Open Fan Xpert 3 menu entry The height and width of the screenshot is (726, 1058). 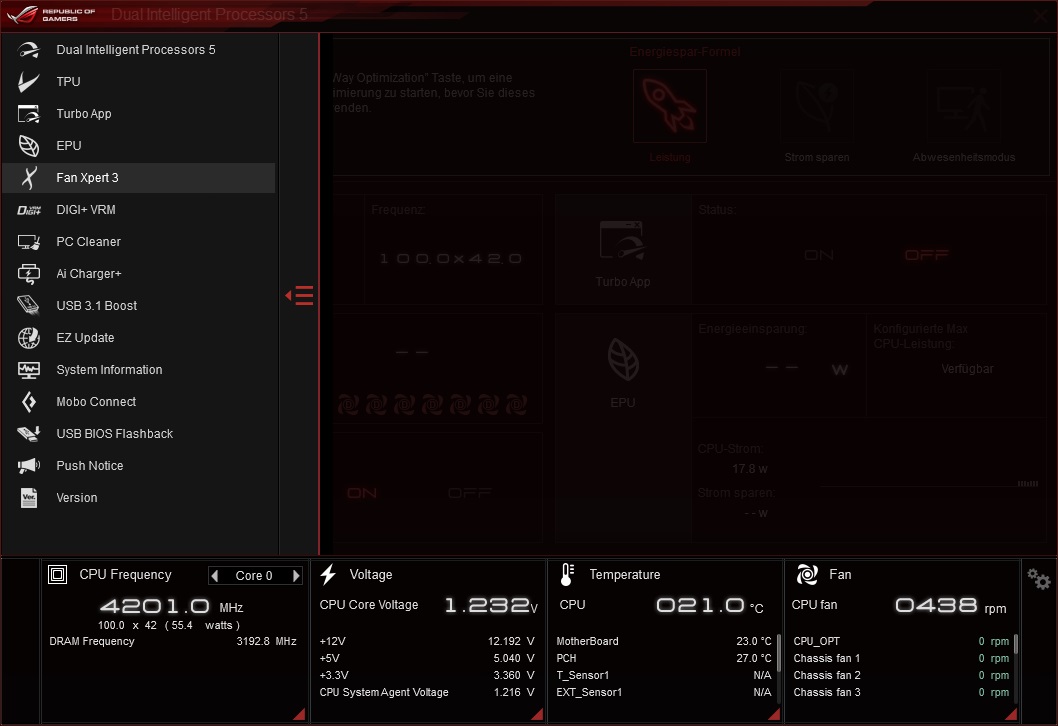coord(139,177)
